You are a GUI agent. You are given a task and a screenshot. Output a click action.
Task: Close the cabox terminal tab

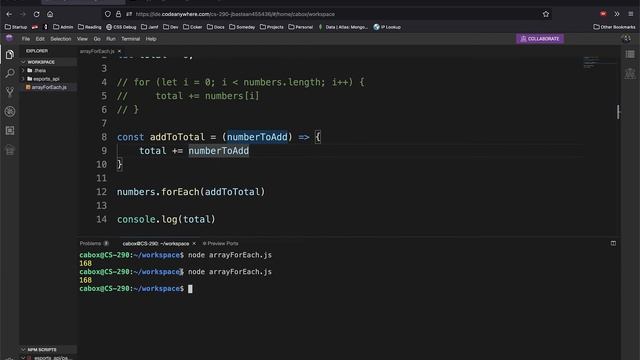(194, 243)
